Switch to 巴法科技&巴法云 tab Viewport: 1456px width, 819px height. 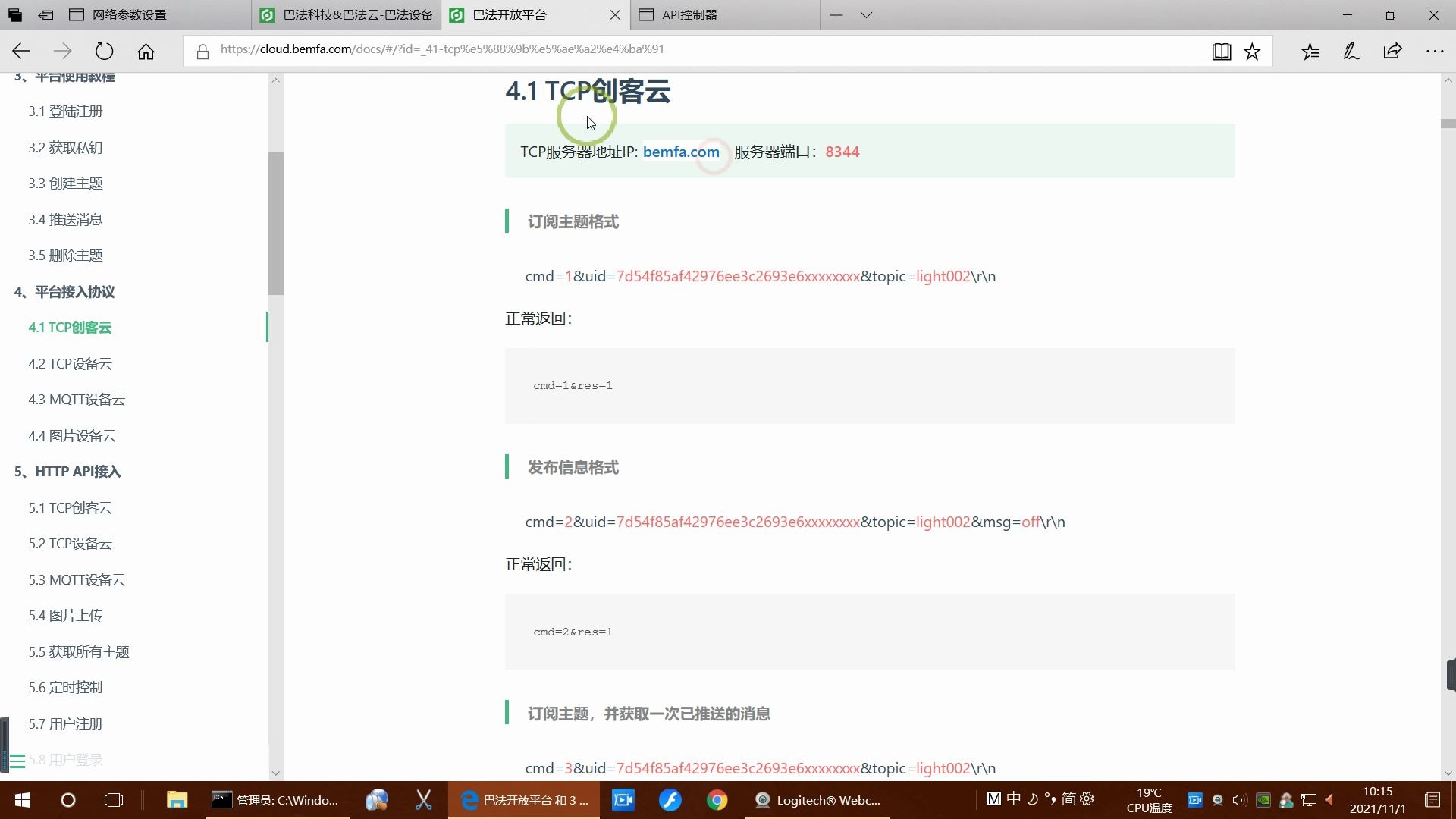coord(347,14)
